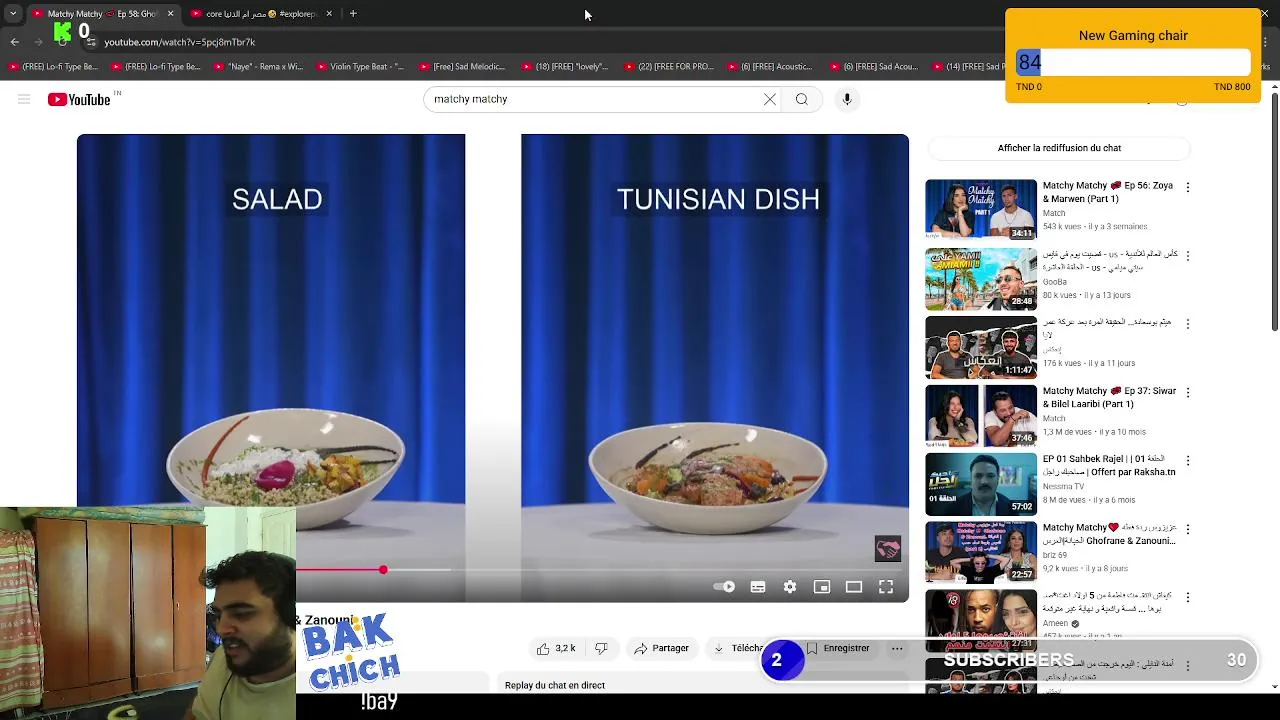Switch to the '#explorepage' core tab
Image resolution: width=1280 pixels, height=720 pixels.
(x=264, y=14)
